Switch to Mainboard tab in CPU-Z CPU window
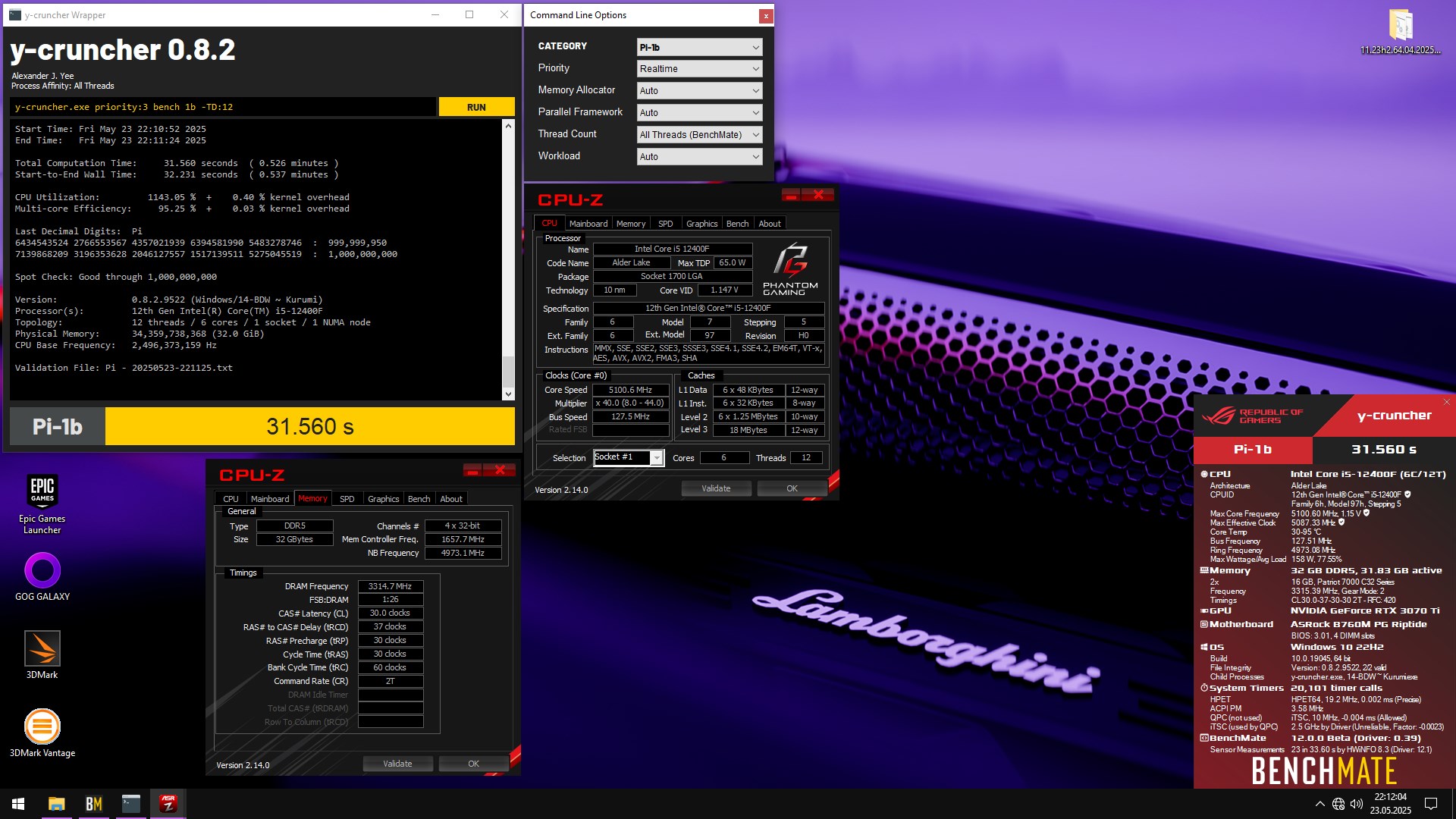The height and width of the screenshot is (819, 1456). [x=588, y=224]
